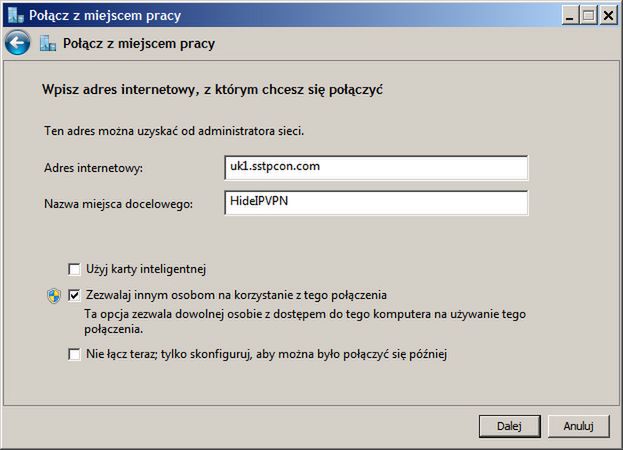Uncheck Zezwalaj innym osobom na korzystanie

point(74,295)
